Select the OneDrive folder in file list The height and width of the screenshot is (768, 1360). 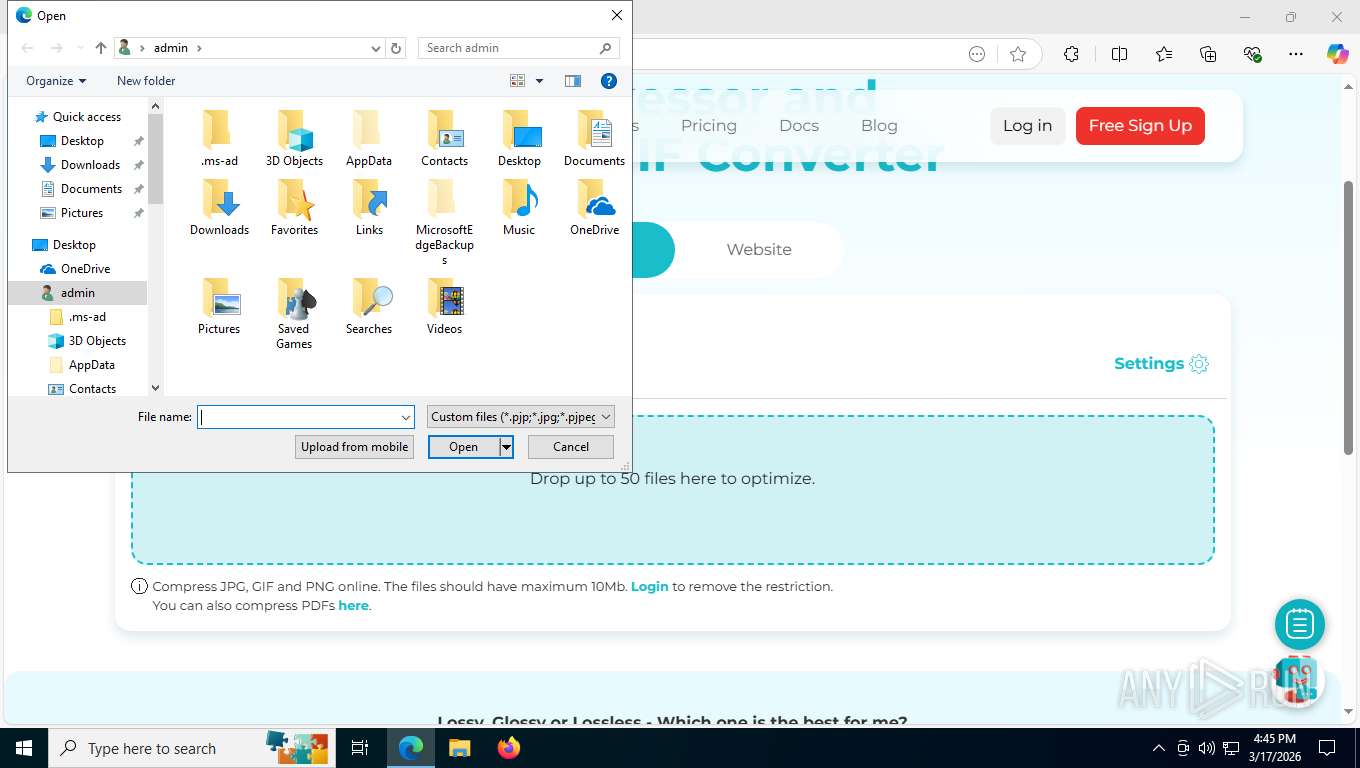(594, 207)
